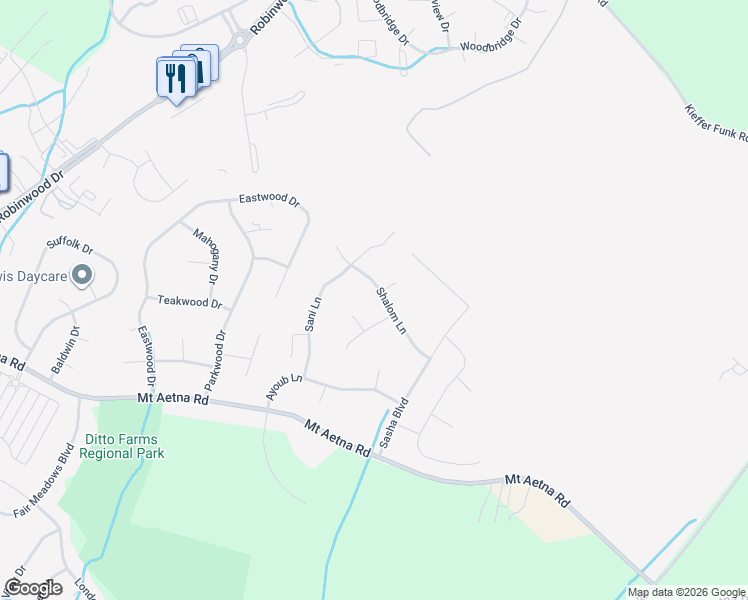Click the Suffolk Dr street label
Image resolution: width=748 pixels, height=600 pixels.
click(x=70, y=245)
